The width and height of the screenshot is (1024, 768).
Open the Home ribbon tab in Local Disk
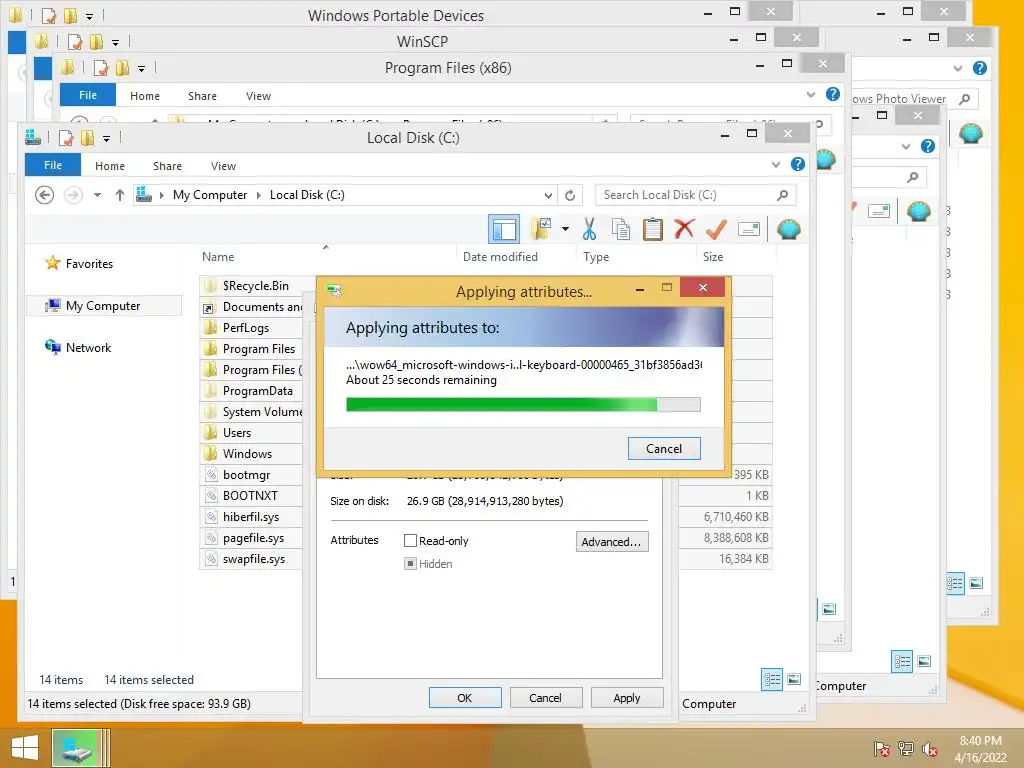[110, 166]
